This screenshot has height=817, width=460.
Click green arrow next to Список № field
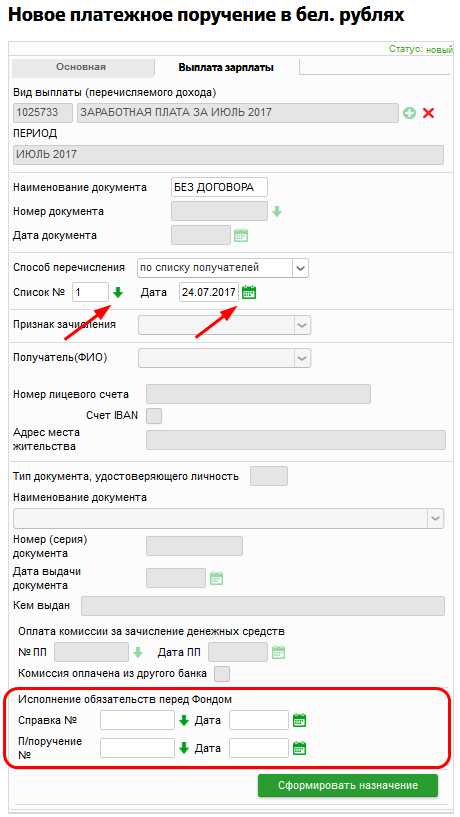(x=118, y=292)
